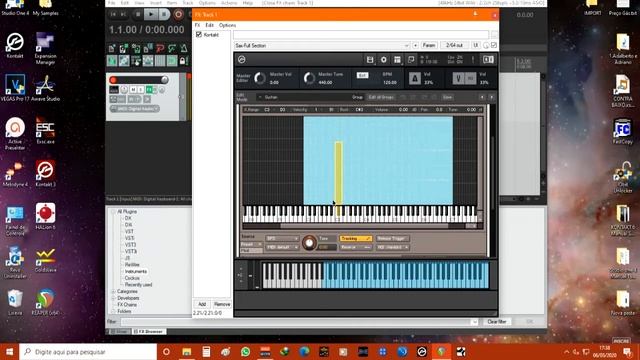Open Edit menu in FX window

(209, 25)
